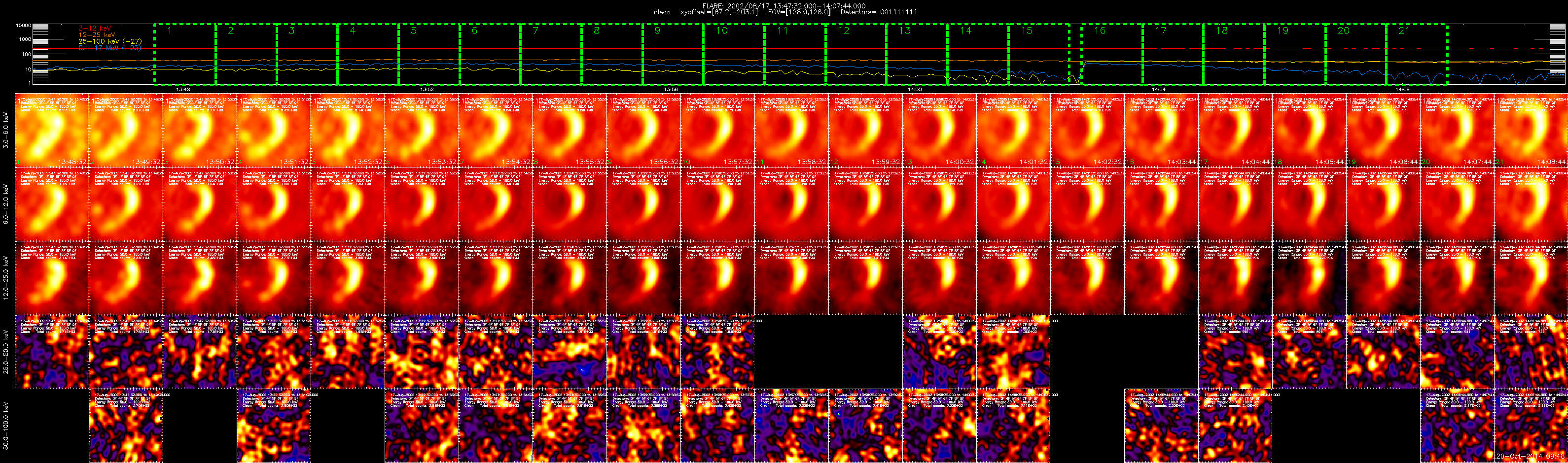The height and width of the screenshot is (463, 1568).
Task: Select interval 5 in the light curve
Action: pos(429,54)
